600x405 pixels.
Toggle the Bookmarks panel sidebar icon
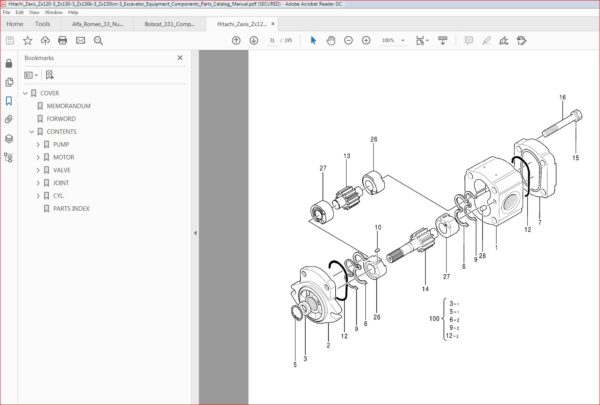click(9, 101)
